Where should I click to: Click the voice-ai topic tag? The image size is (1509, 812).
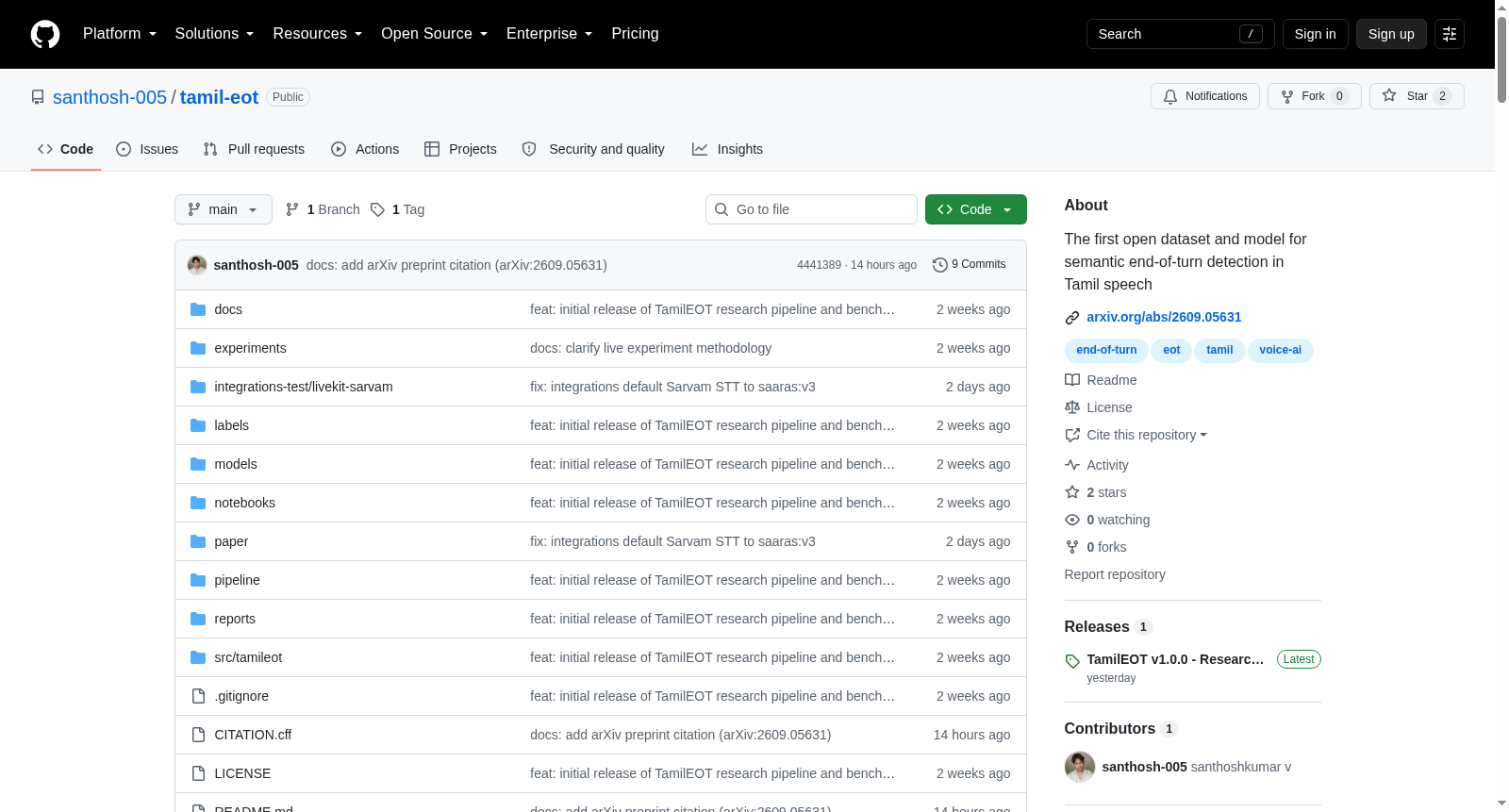1280,350
